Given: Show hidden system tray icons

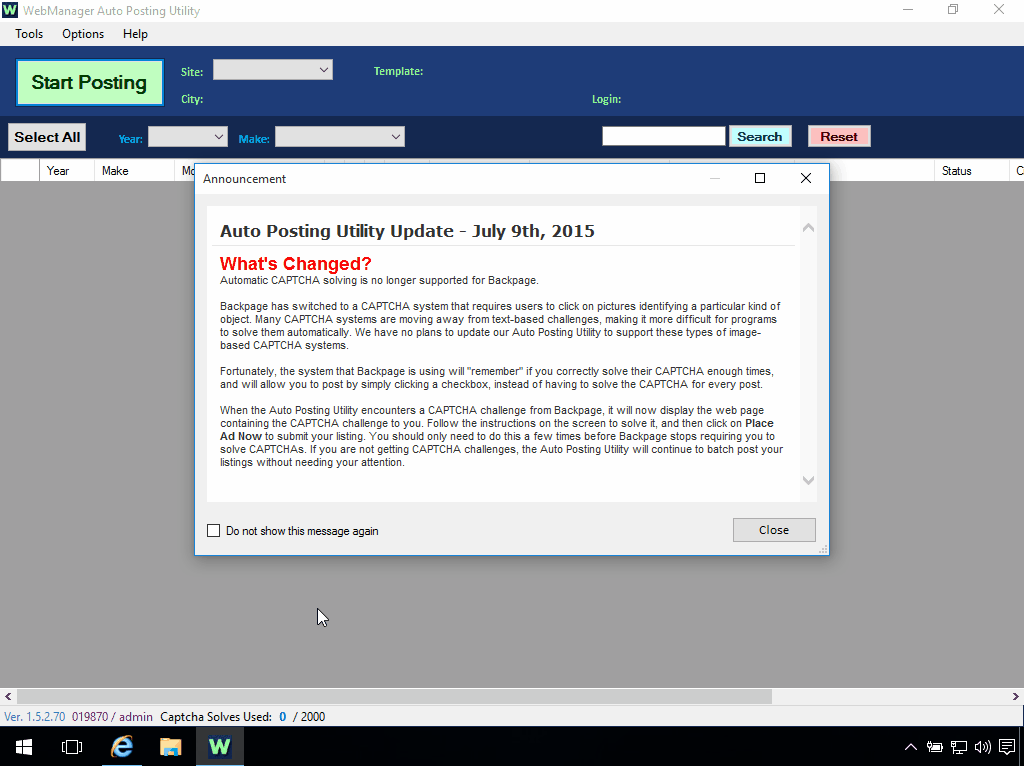Looking at the screenshot, I should coord(910,747).
